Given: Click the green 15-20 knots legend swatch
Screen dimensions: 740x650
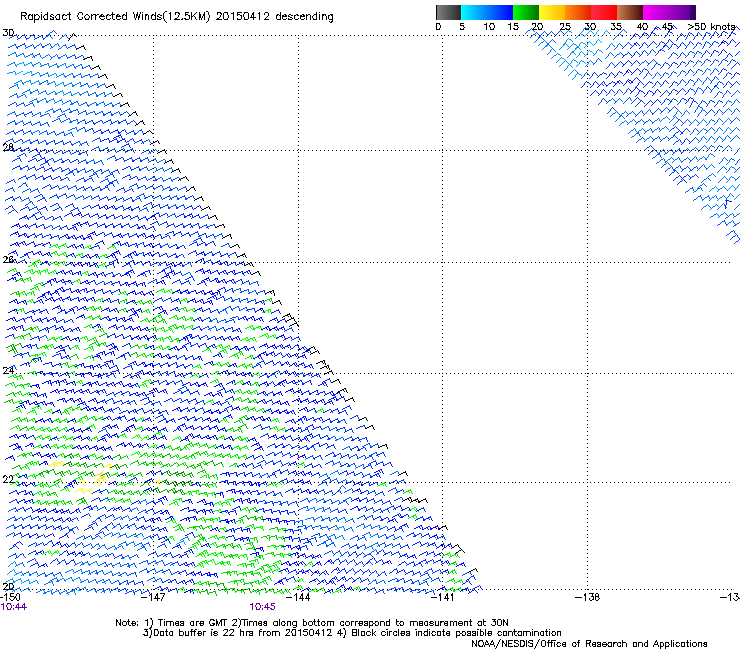Looking at the screenshot, I should (526, 12).
